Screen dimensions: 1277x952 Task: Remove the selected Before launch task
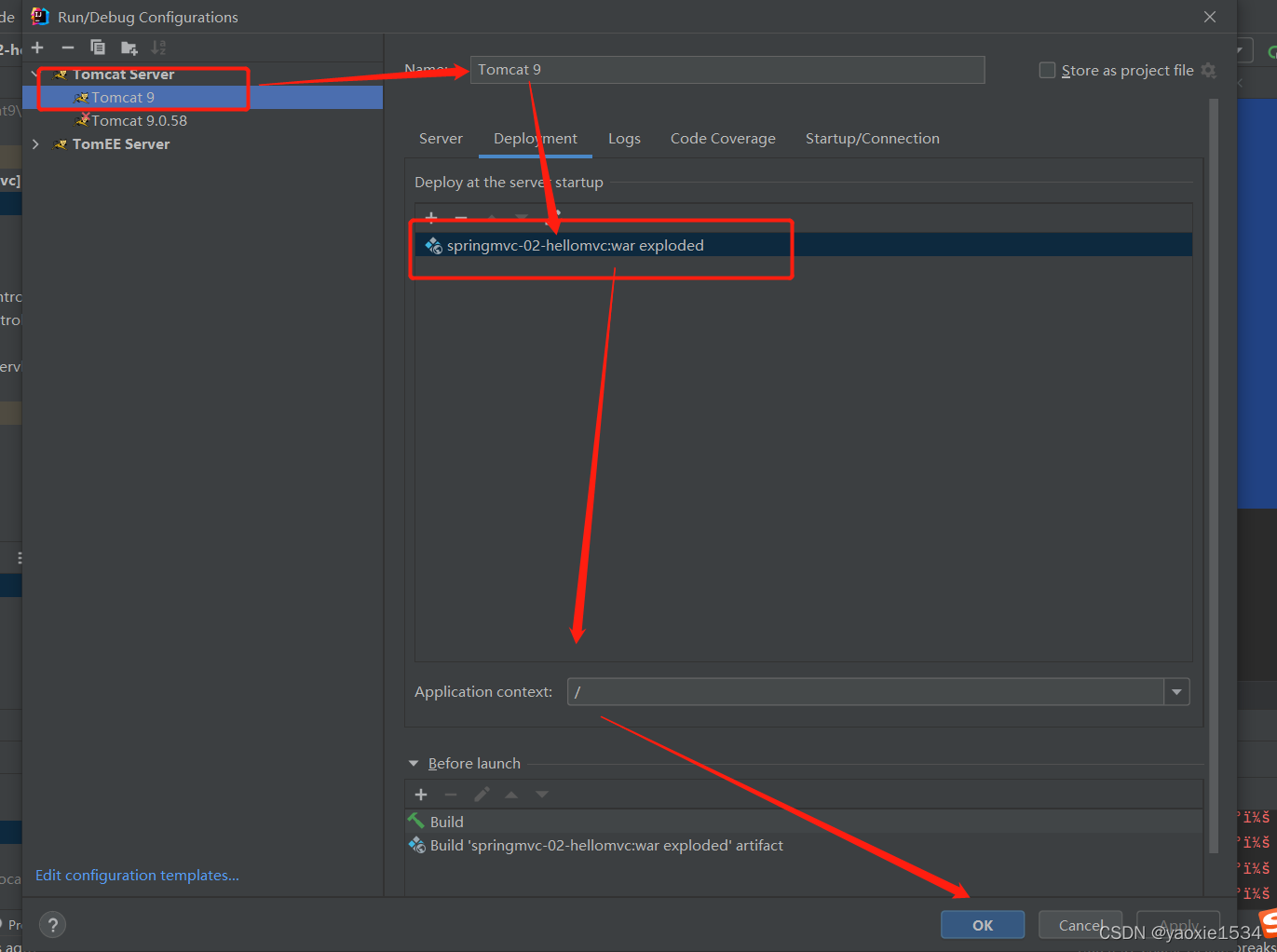(451, 795)
